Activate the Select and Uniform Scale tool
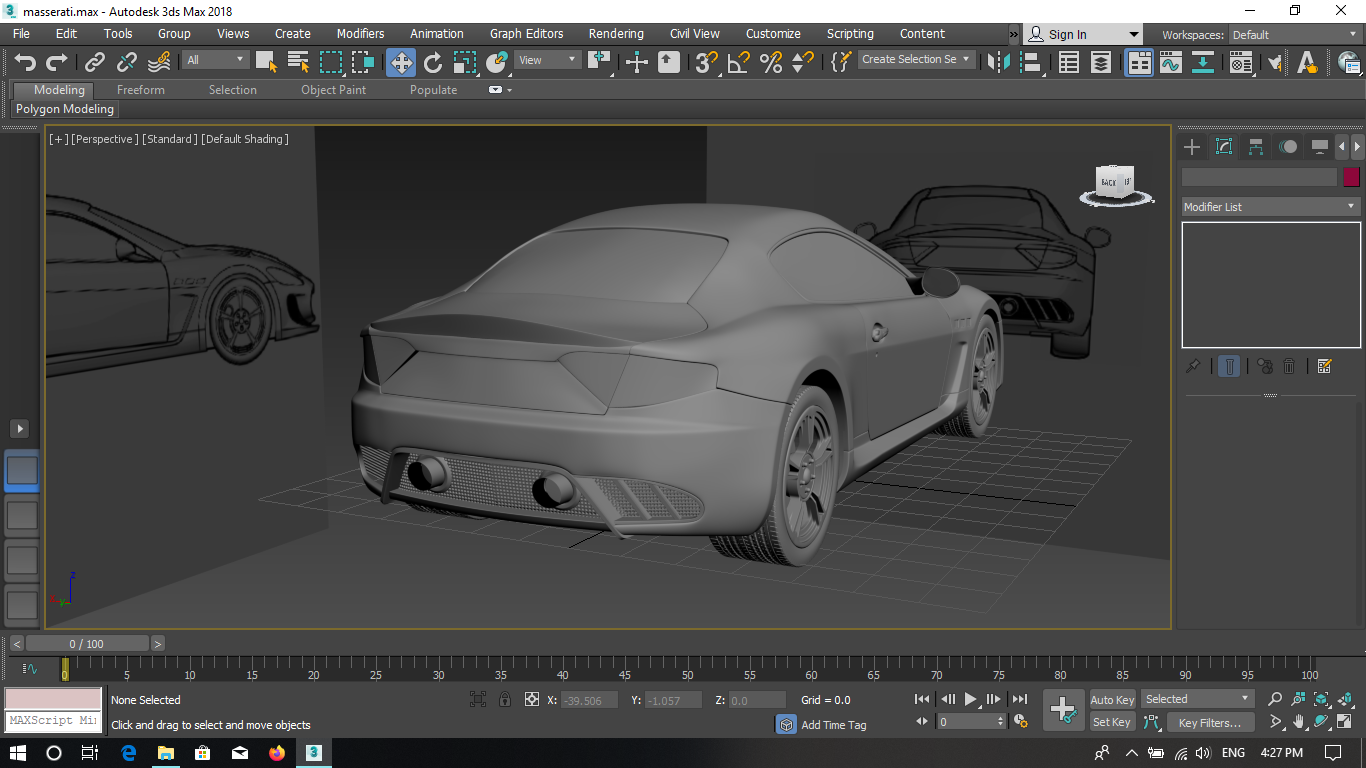Viewport: 1366px width, 768px height. click(x=465, y=63)
